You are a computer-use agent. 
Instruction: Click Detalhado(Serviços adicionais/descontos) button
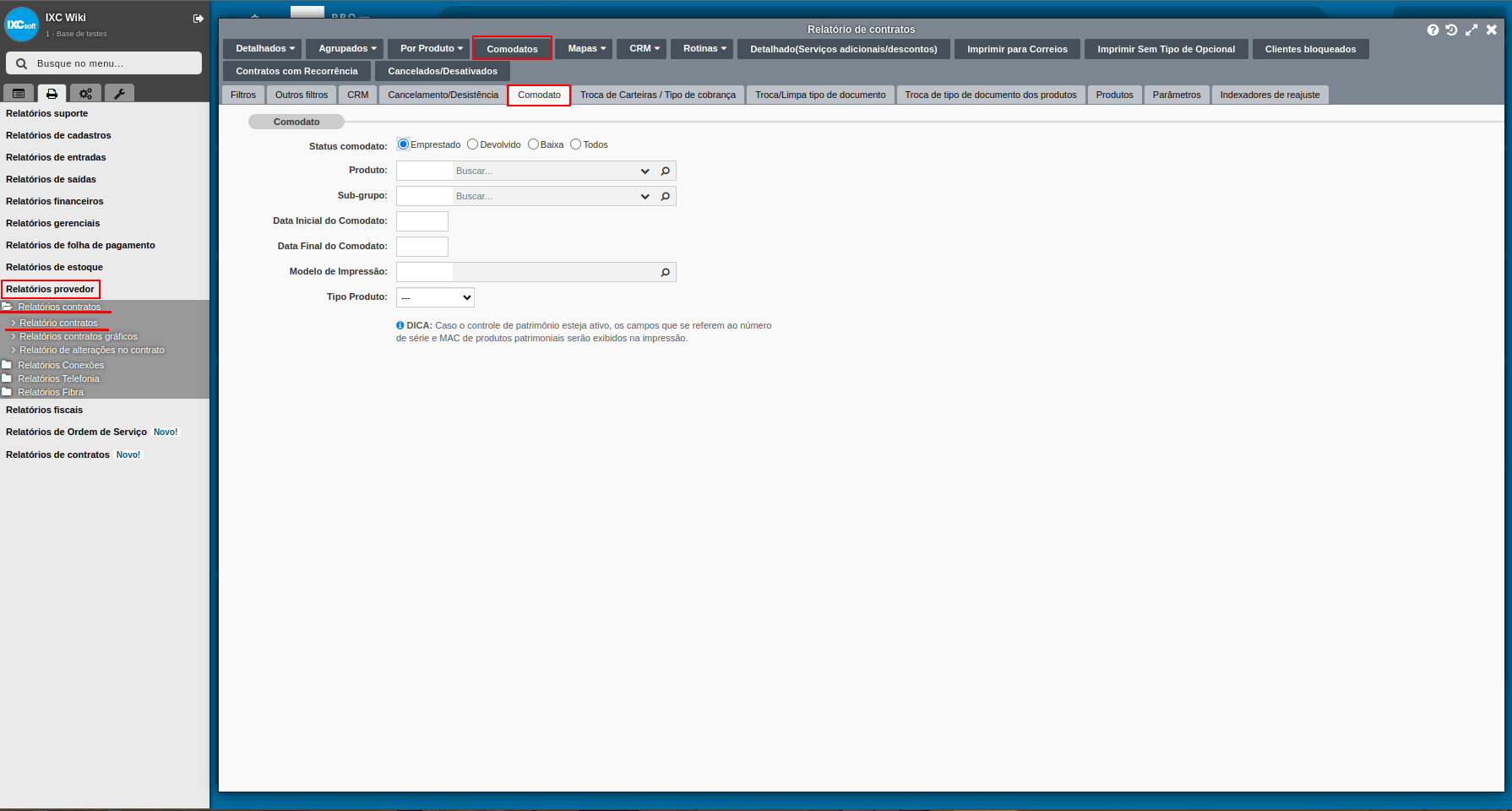(844, 49)
